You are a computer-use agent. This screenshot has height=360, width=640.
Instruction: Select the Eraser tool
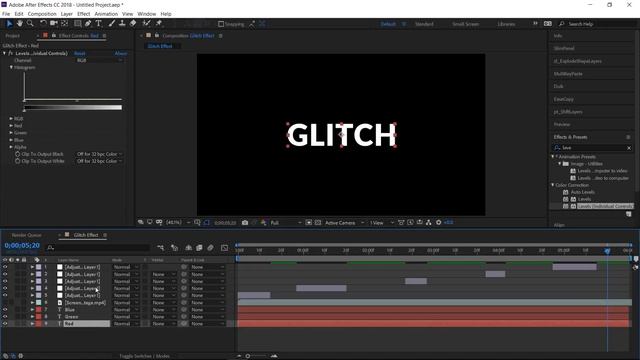coord(133,24)
